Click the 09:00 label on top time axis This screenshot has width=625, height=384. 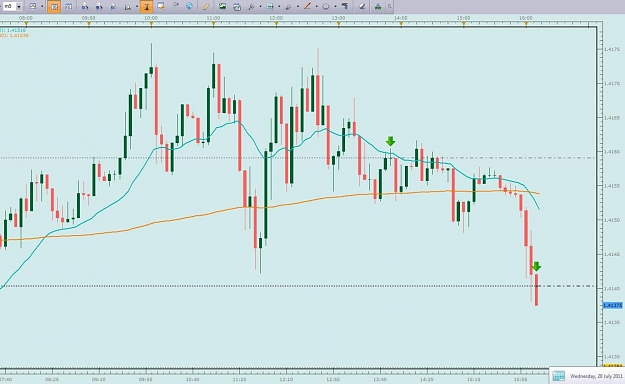coord(88,18)
